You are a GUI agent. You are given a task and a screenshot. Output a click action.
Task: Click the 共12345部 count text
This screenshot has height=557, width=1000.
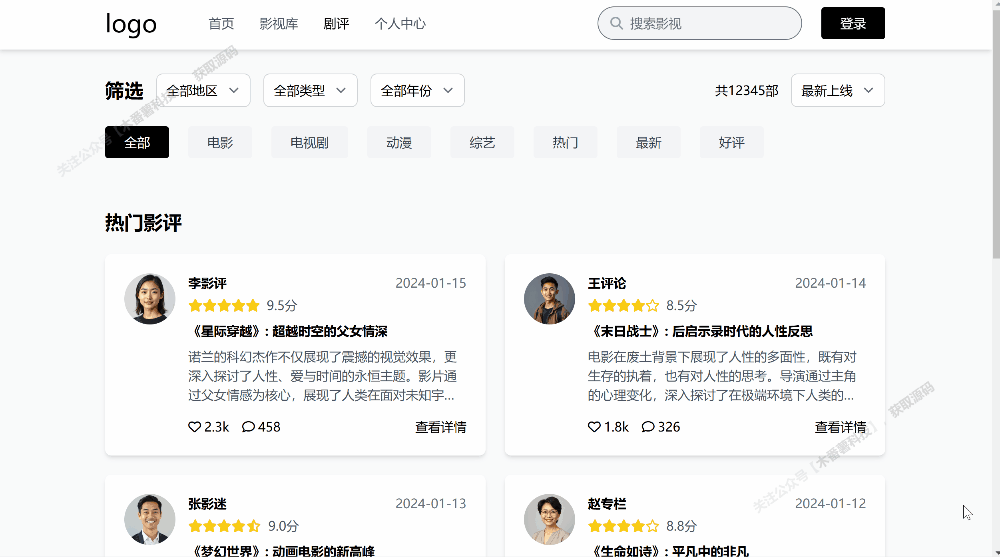click(747, 91)
